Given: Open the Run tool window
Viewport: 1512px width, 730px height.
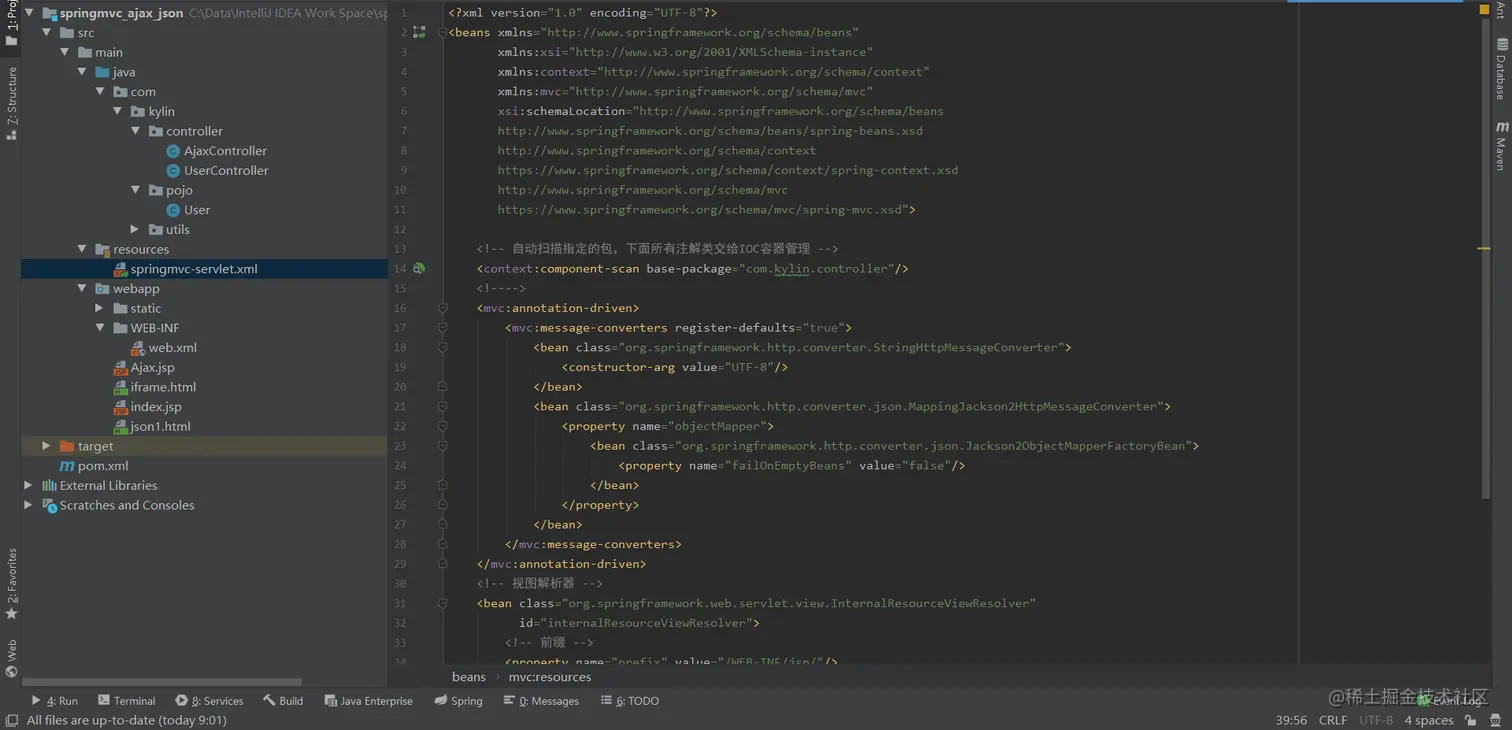Looking at the screenshot, I should [54, 701].
